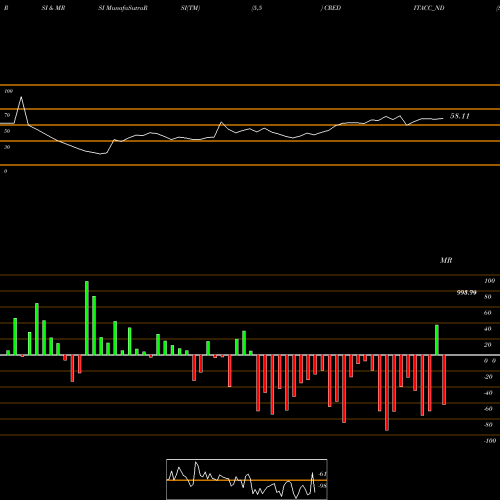Open the mini overview chart thumbnail
Screen dimensions: 500x500
[247, 479]
